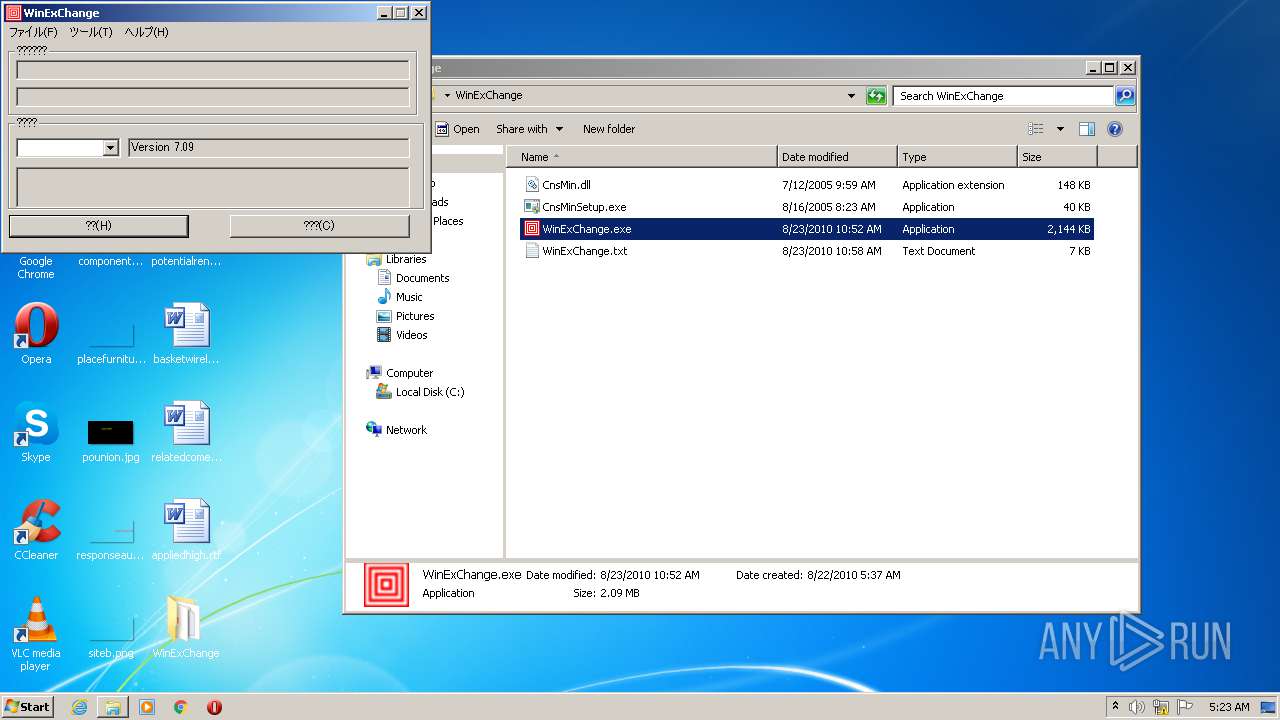1280x720 pixels.
Task: Select the pounion.jpg desktop file
Action: point(111,440)
